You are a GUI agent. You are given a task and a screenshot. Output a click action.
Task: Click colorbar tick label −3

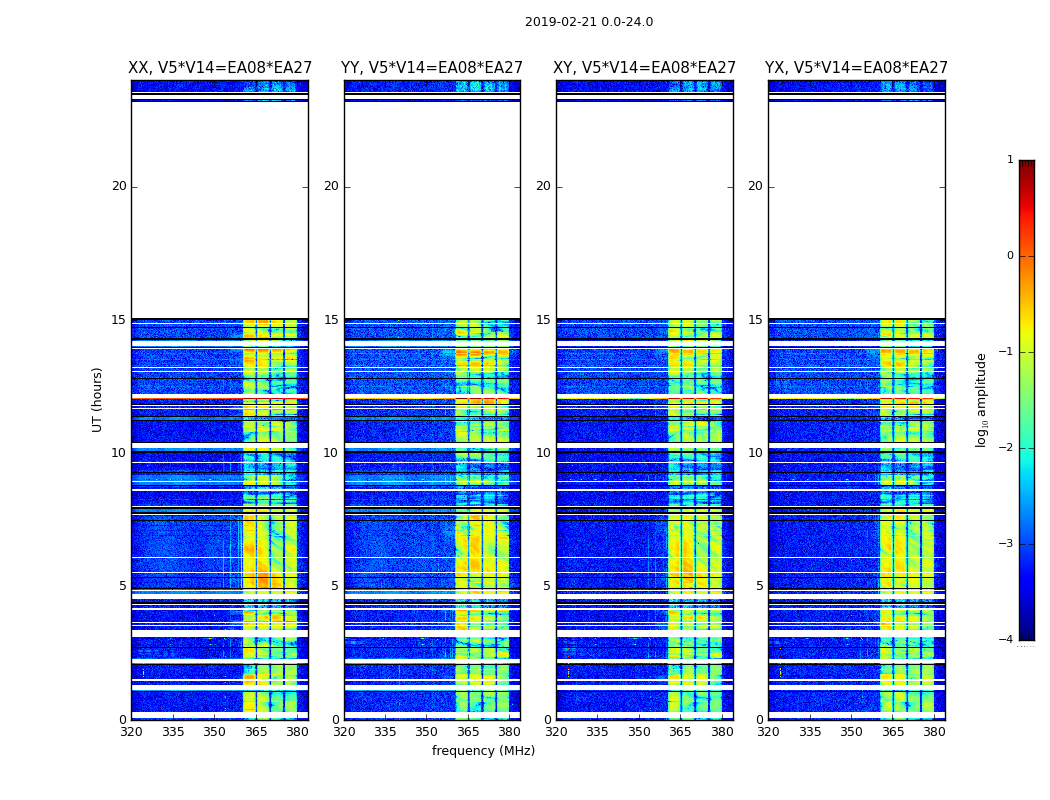1006,544
